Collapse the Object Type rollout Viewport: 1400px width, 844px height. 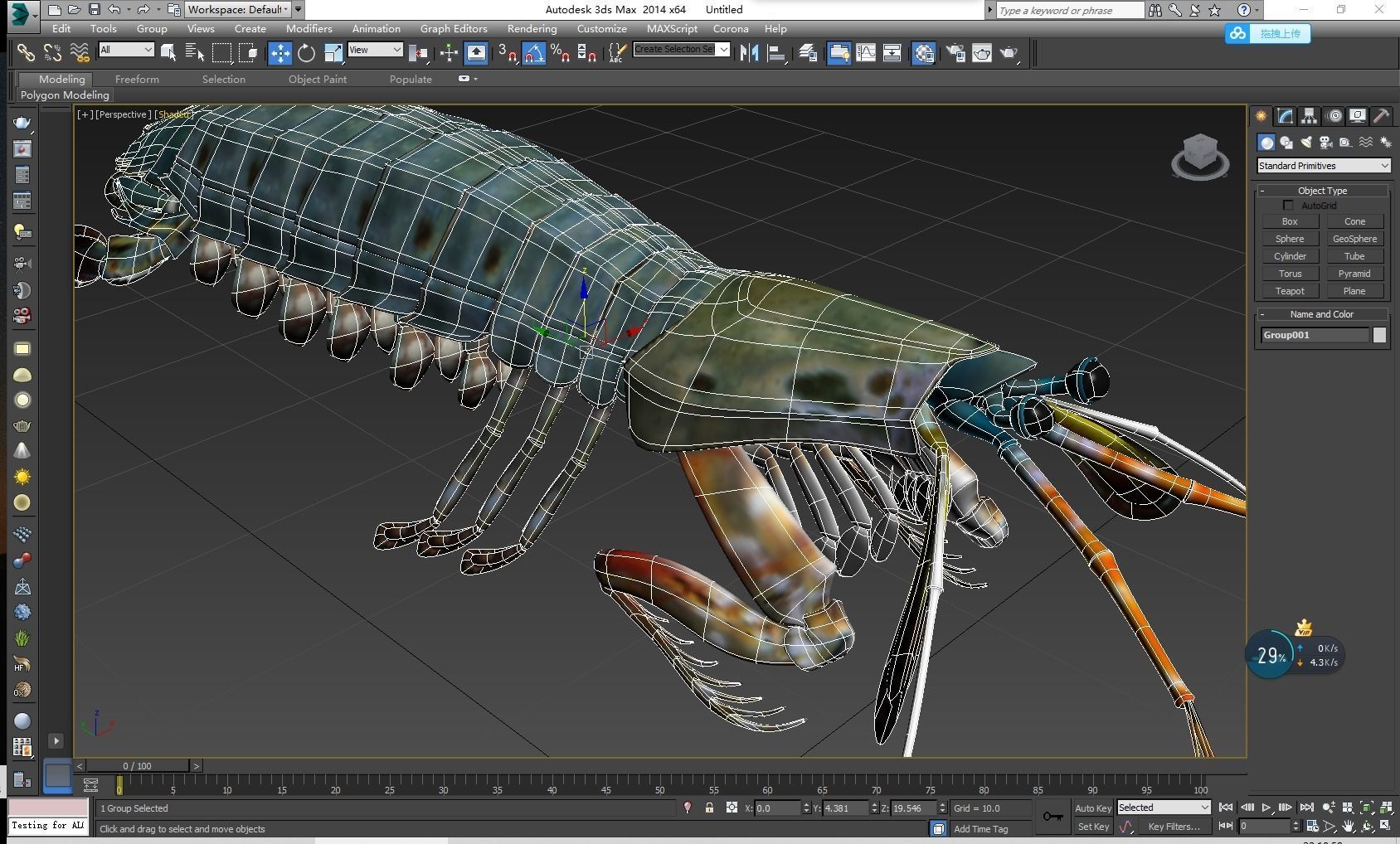1322,191
